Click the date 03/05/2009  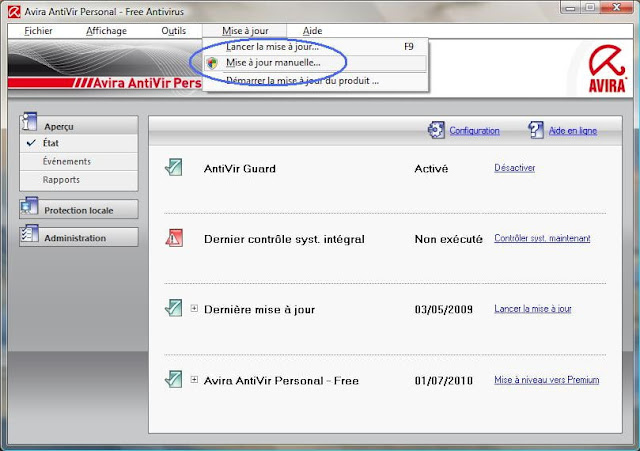pyautogui.click(x=444, y=309)
